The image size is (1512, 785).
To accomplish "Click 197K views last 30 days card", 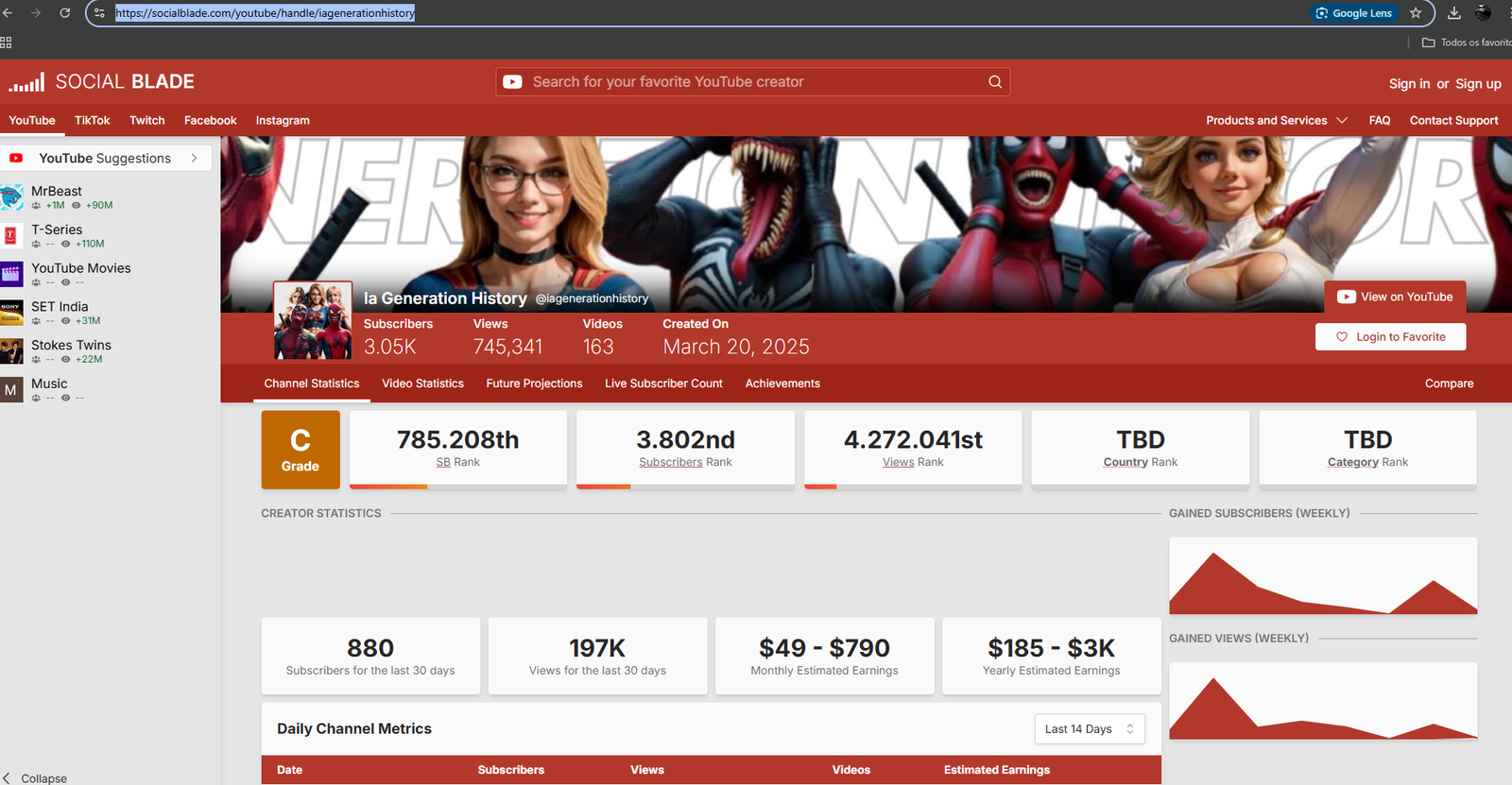I will (597, 657).
